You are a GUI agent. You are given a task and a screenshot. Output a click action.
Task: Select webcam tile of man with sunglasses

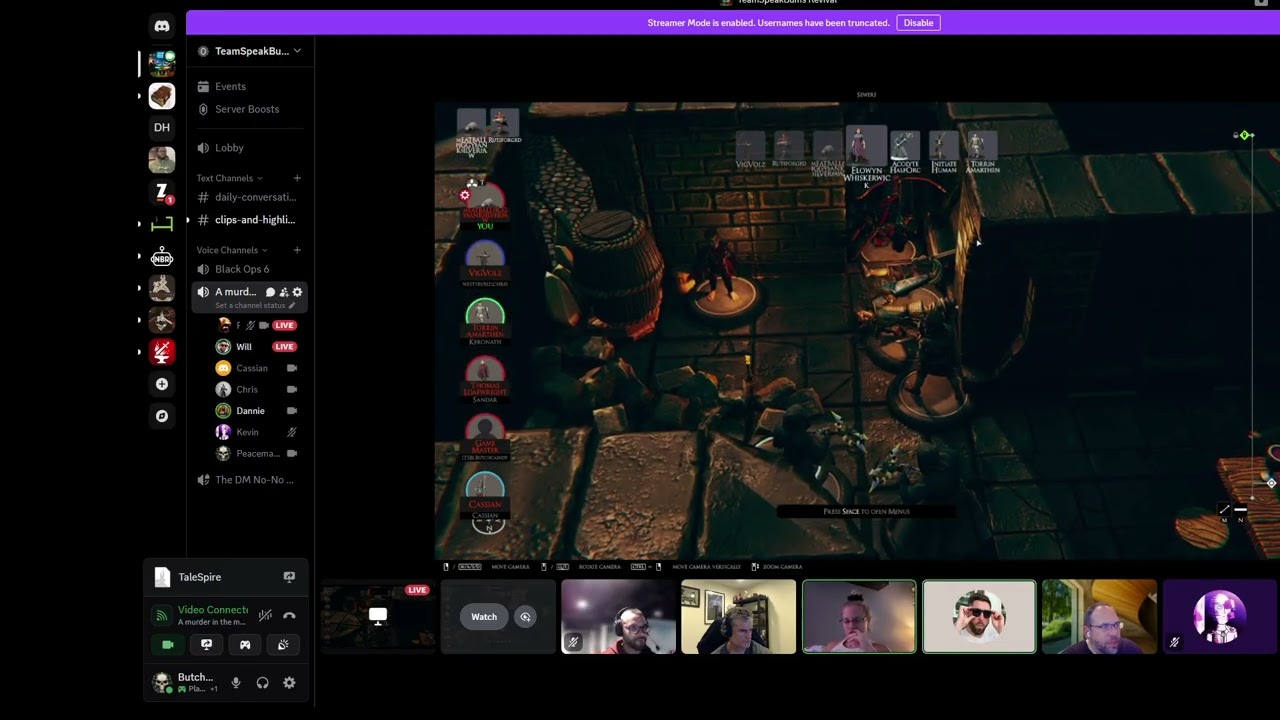pyautogui.click(x=979, y=617)
